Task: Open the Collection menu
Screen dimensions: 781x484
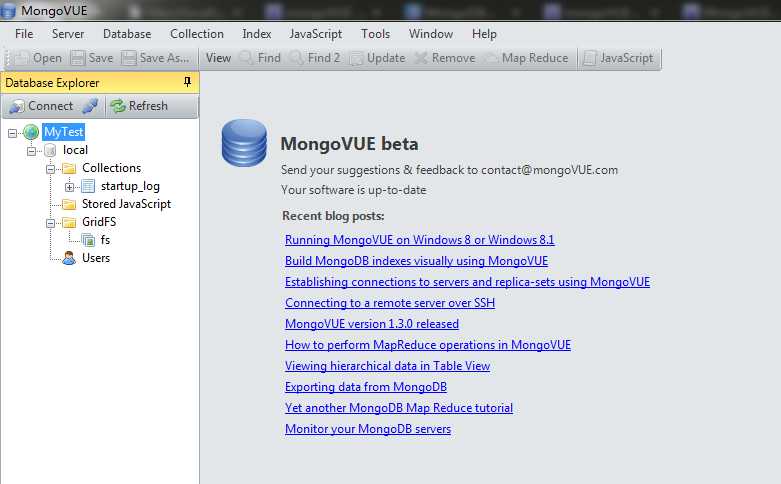Action: 197,34
